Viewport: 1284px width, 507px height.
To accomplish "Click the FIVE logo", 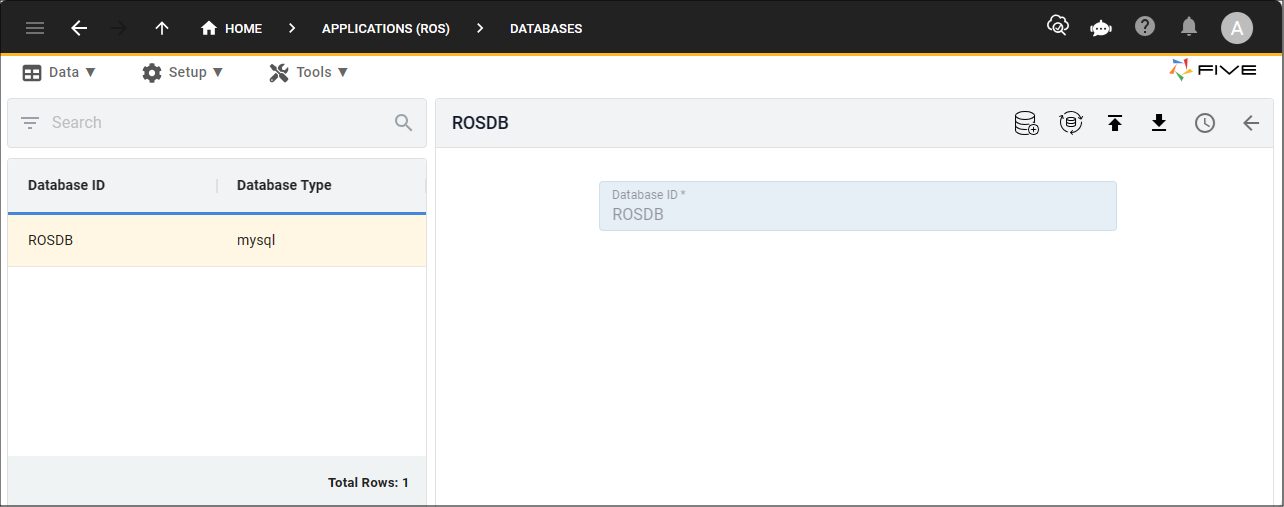I will coord(1213,71).
